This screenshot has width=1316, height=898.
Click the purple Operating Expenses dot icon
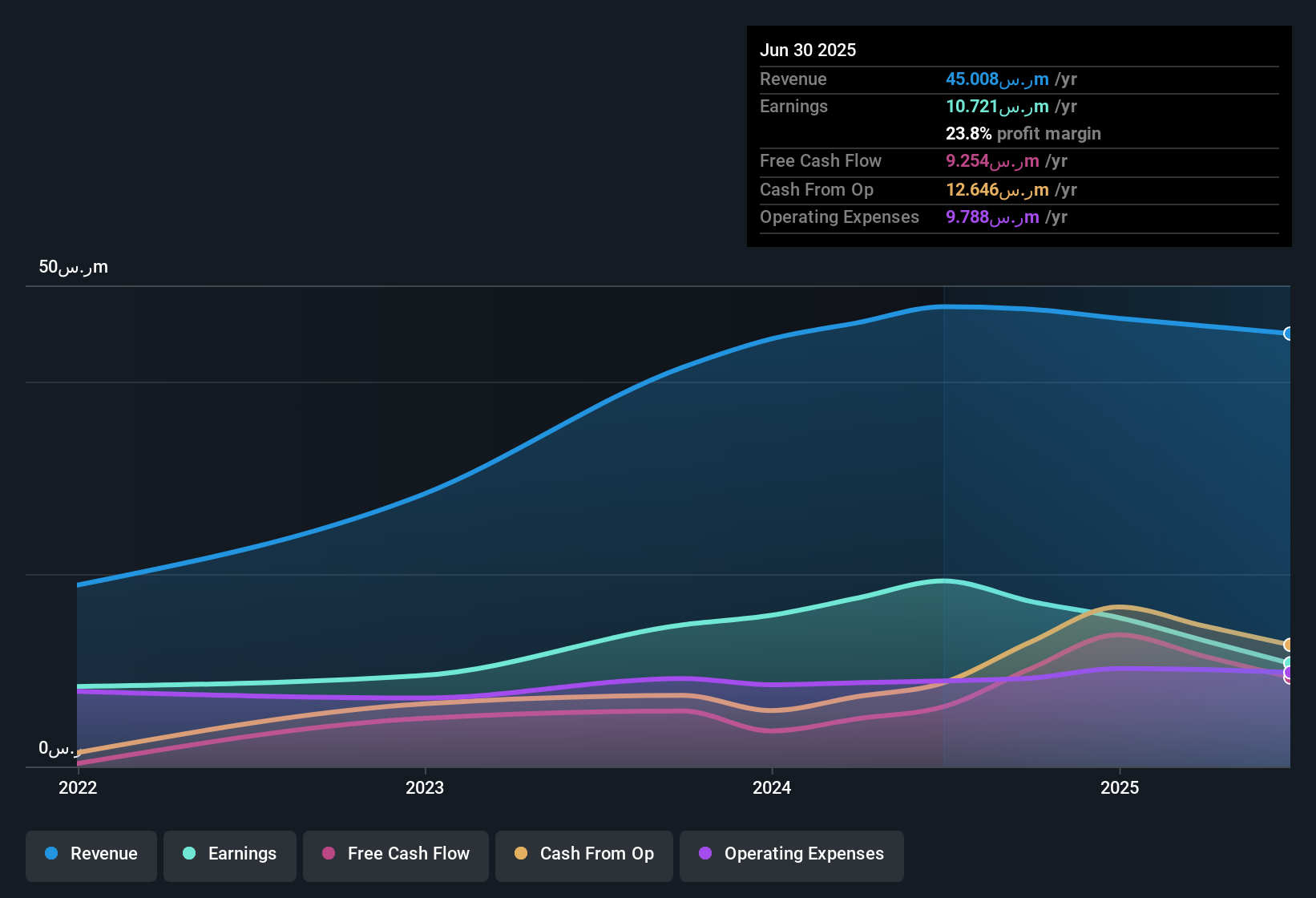(x=705, y=854)
